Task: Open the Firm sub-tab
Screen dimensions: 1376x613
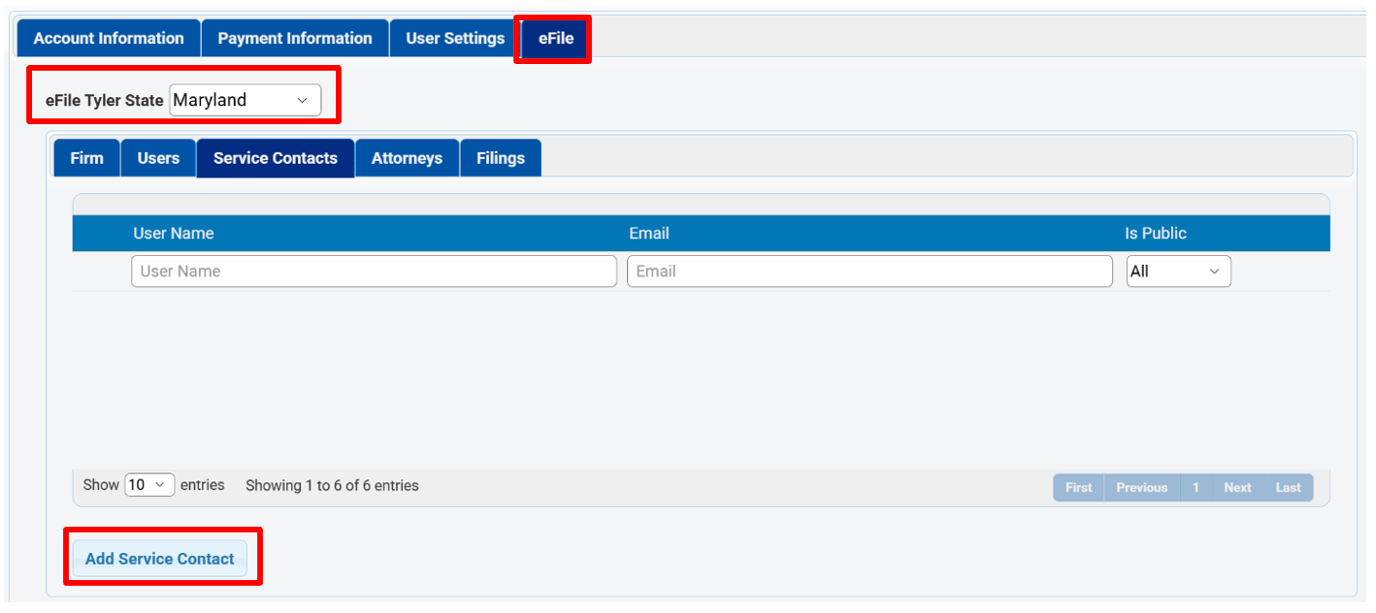Action: pyautogui.click(x=87, y=158)
